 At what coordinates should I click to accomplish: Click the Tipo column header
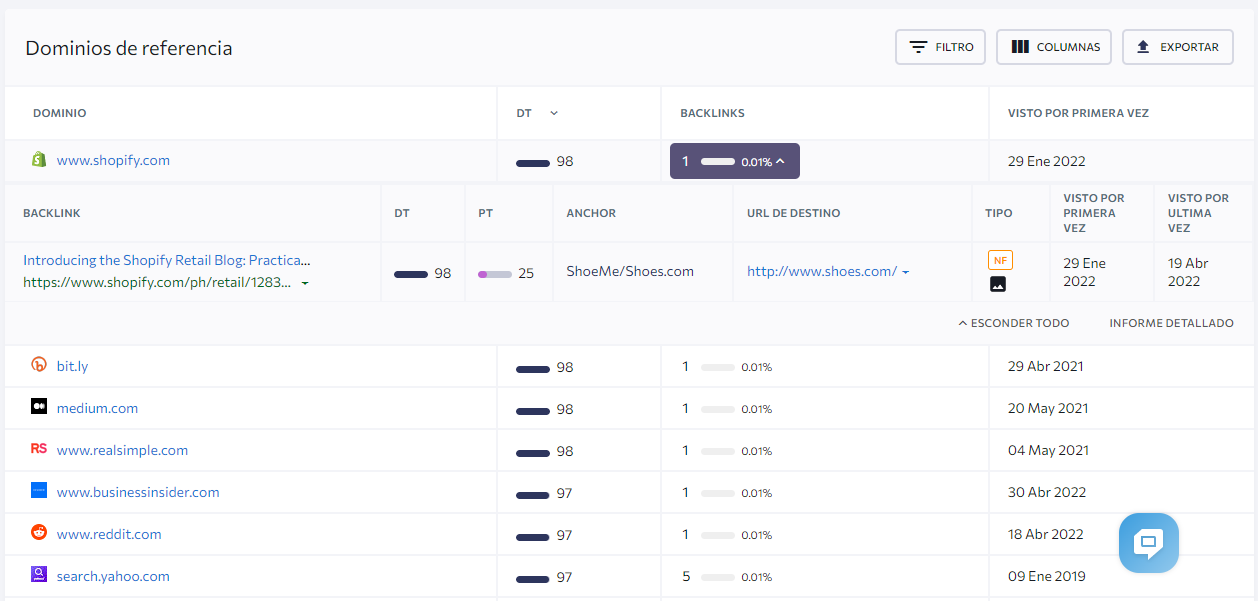[x=999, y=213]
